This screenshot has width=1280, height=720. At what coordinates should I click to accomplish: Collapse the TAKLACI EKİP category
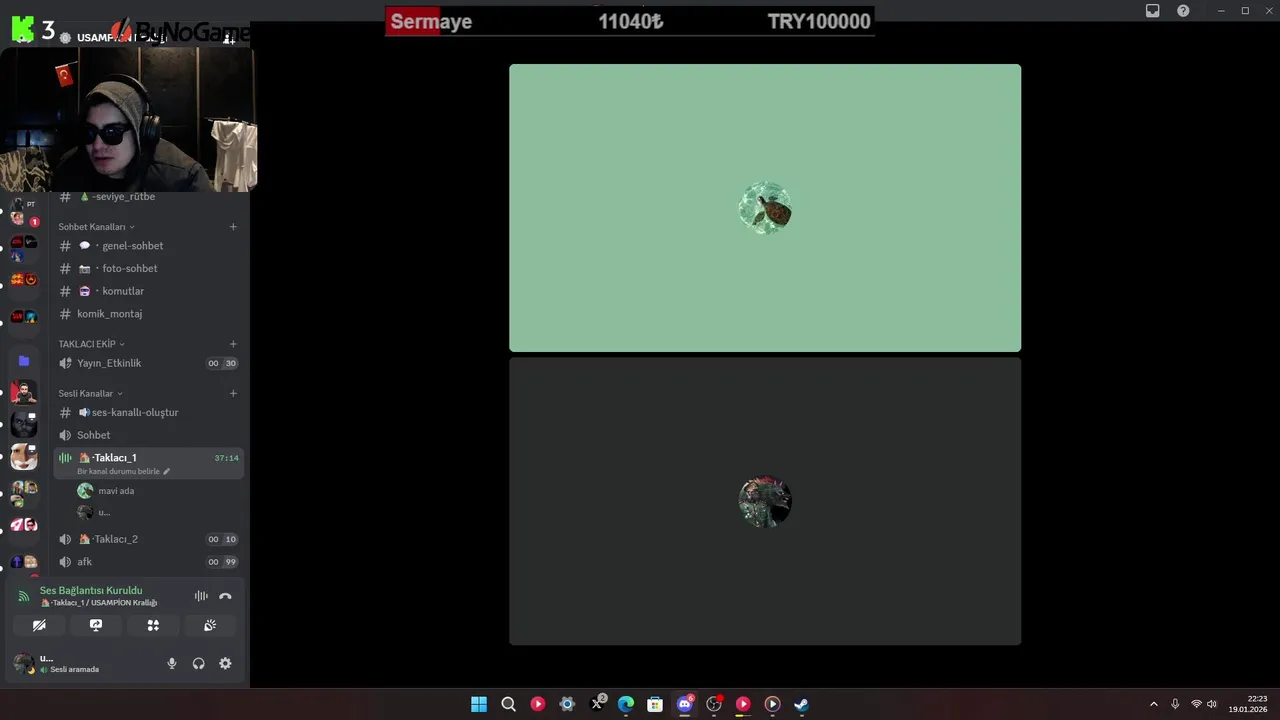[x=91, y=344]
